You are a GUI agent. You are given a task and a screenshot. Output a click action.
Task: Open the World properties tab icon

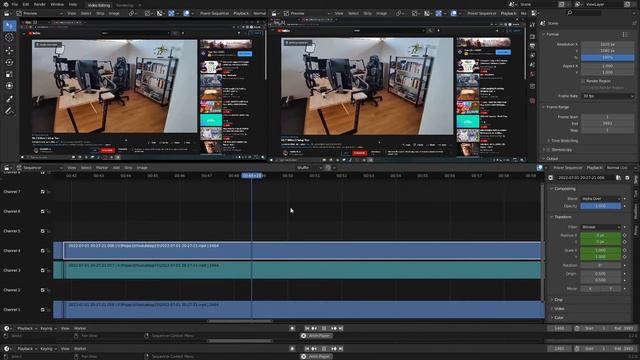532,74
